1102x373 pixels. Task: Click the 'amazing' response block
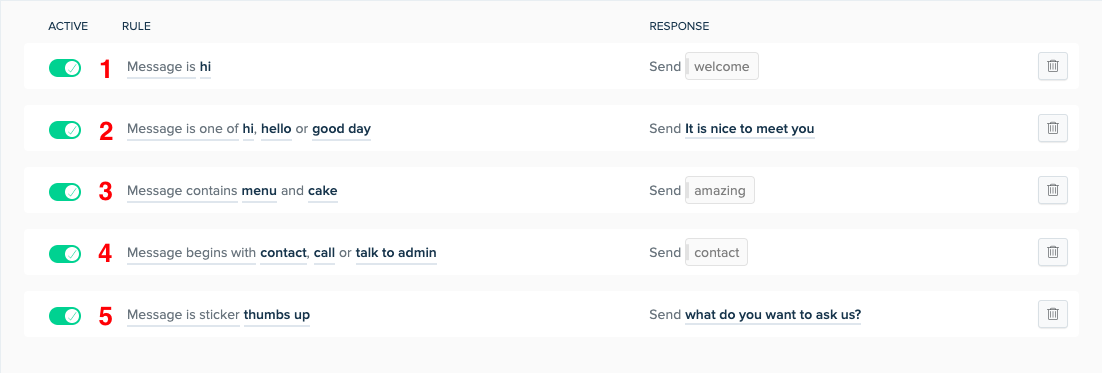[720, 190]
